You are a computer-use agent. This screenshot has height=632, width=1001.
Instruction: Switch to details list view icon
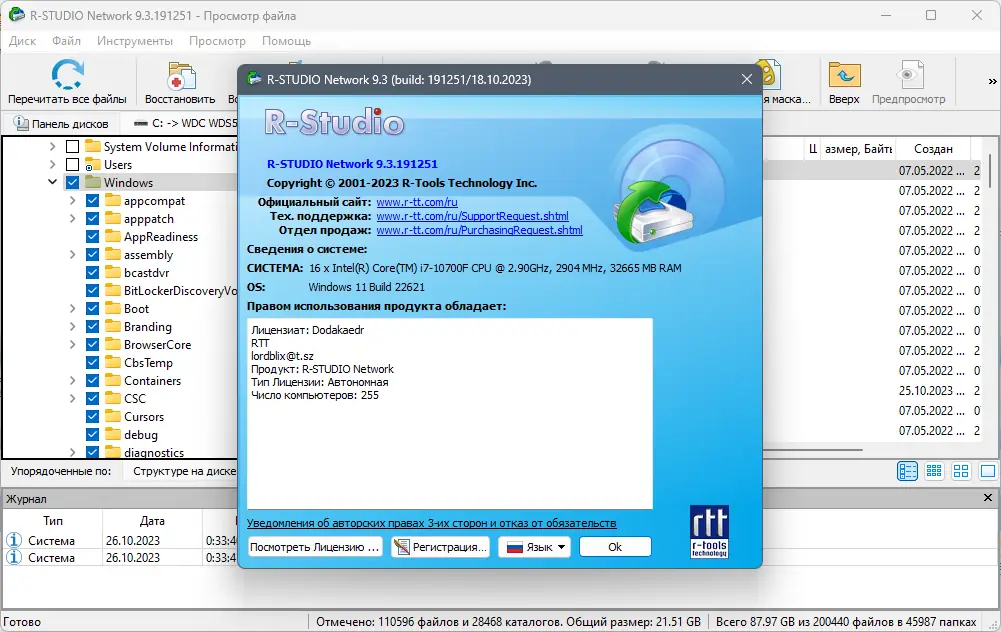(x=907, y=471)
